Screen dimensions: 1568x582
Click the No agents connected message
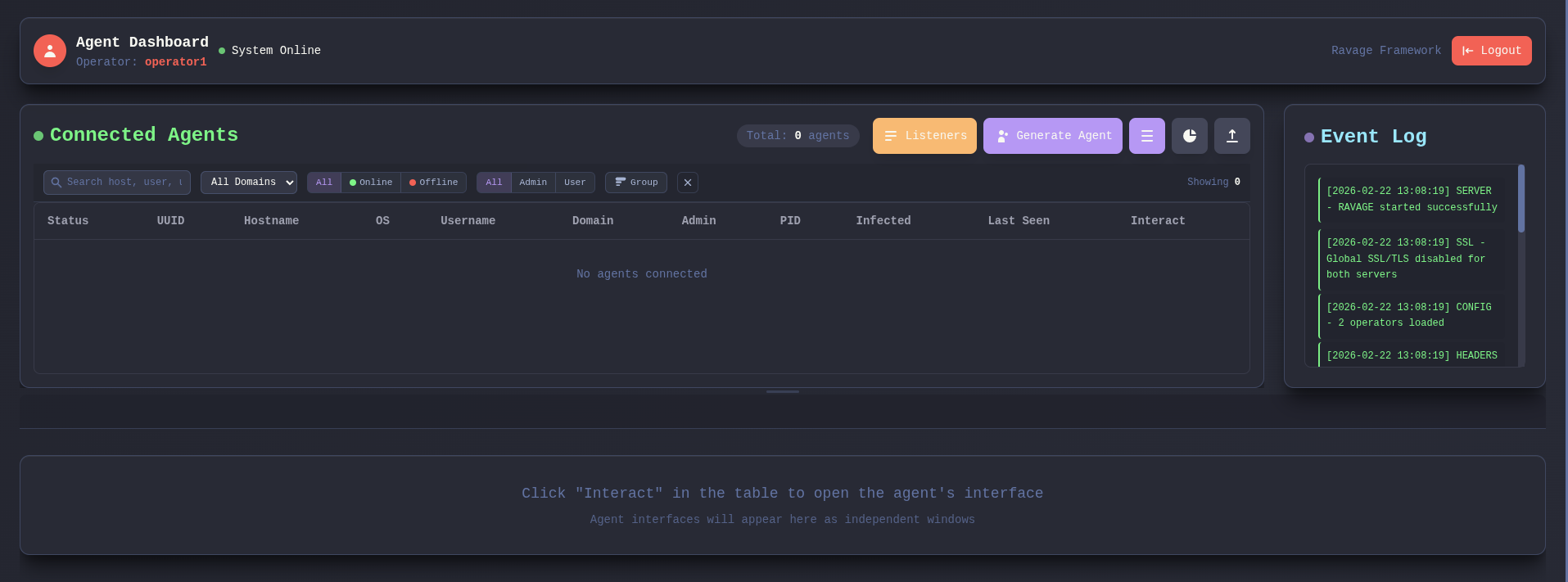pos(641,274)
